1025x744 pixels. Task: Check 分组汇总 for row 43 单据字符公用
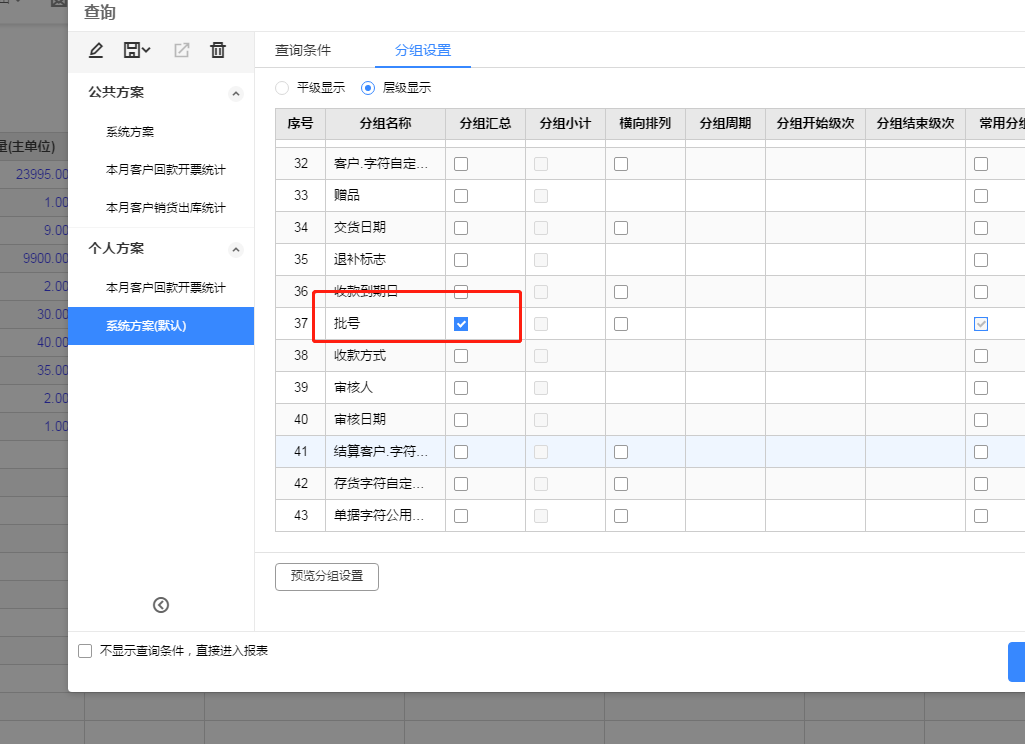coord(461,516)
